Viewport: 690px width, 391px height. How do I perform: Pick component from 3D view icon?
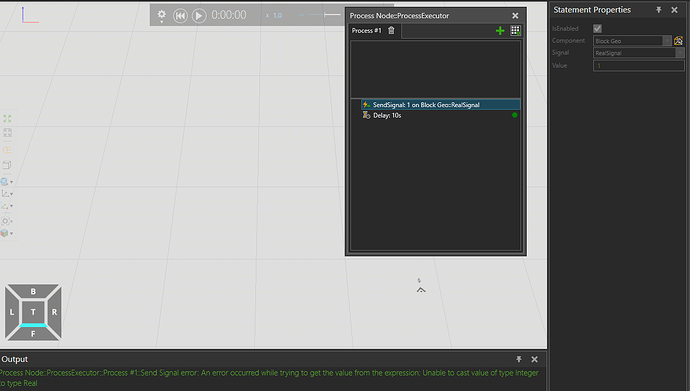click(678, 41)
